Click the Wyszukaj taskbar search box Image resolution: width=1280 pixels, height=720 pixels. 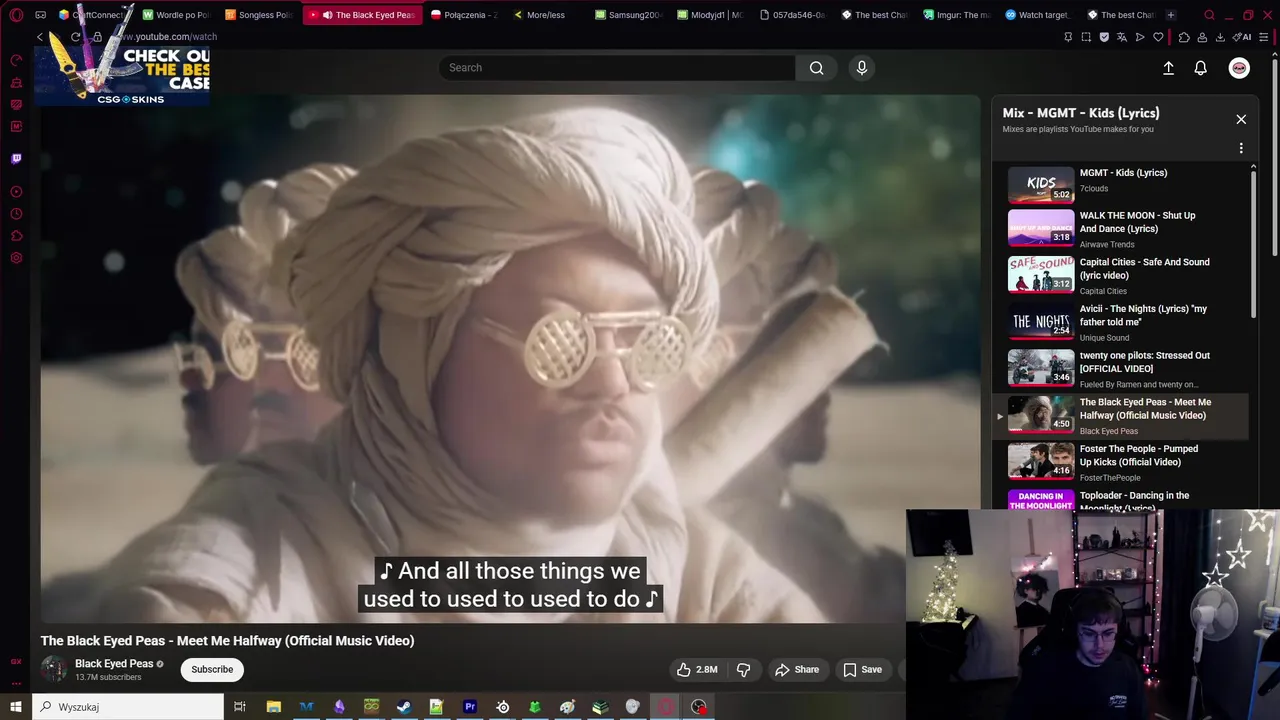pyautogui.click(x=128, y=707)
